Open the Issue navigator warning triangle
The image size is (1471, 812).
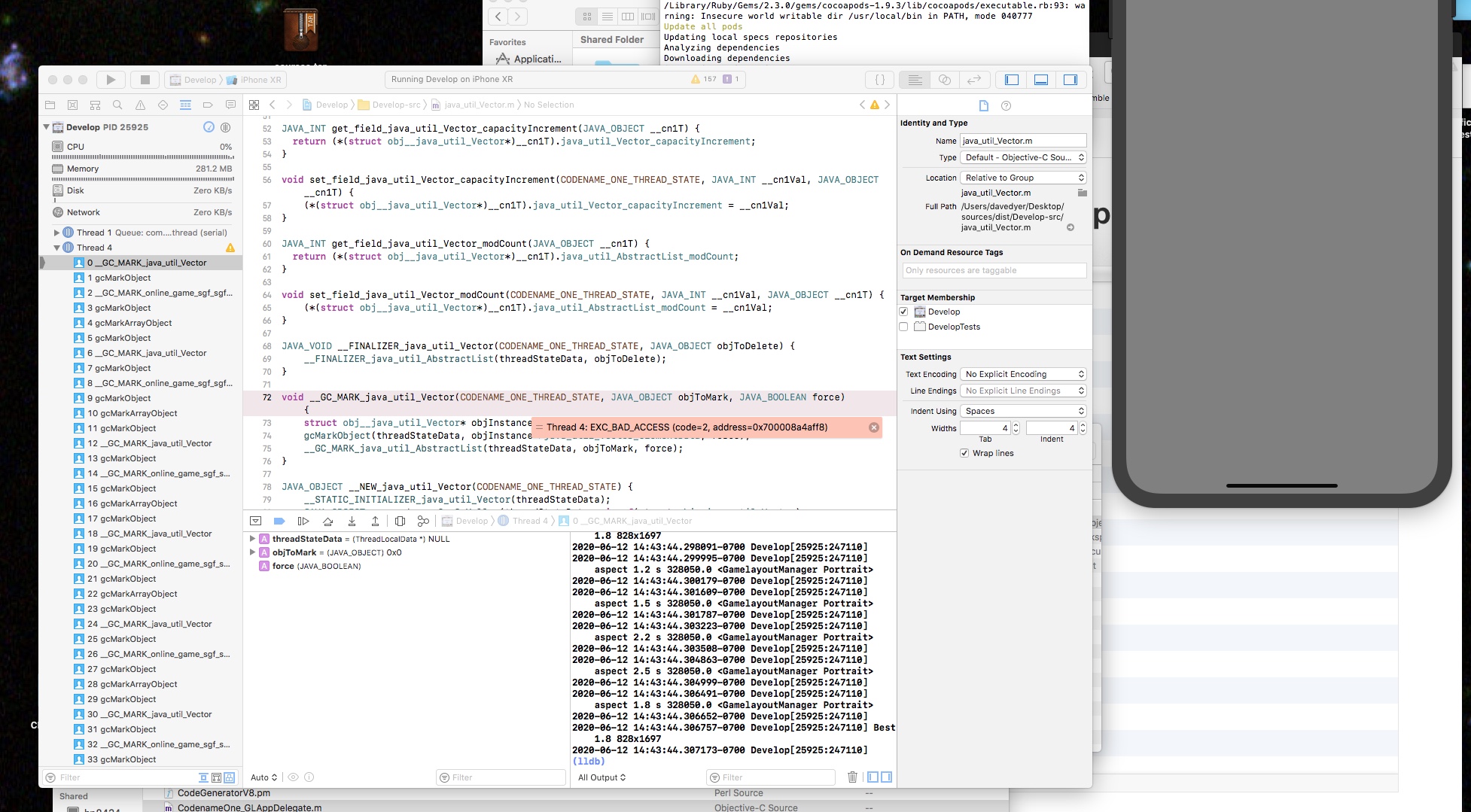click(140, 105)
